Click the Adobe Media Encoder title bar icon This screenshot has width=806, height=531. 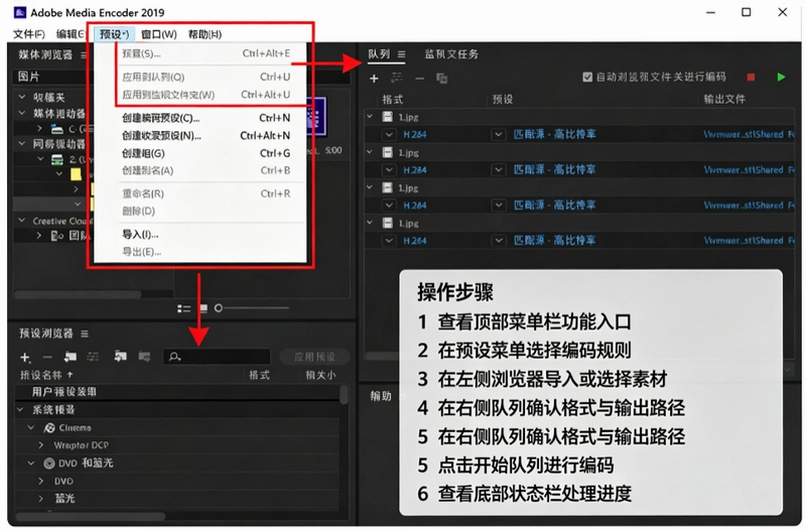click(x=20, y=12)
